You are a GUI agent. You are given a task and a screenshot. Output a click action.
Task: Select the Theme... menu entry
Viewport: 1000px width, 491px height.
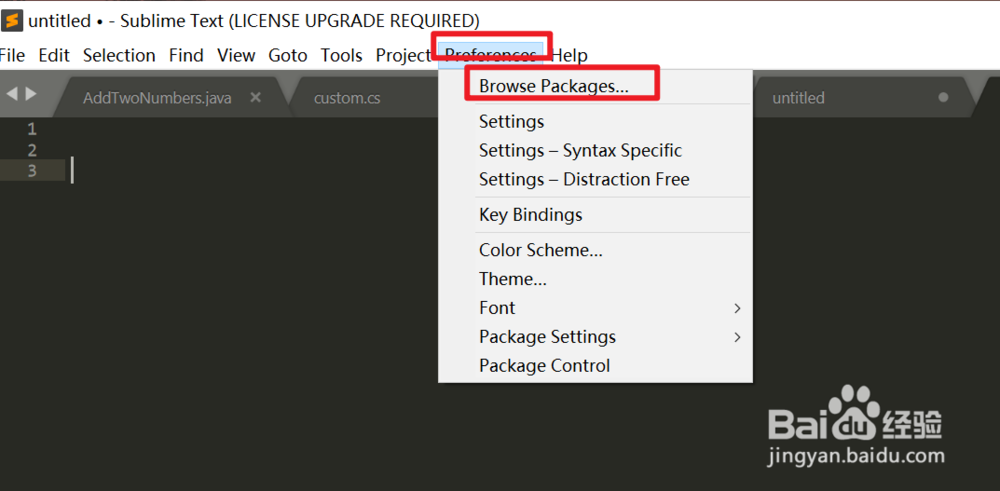tap(512, 279)
